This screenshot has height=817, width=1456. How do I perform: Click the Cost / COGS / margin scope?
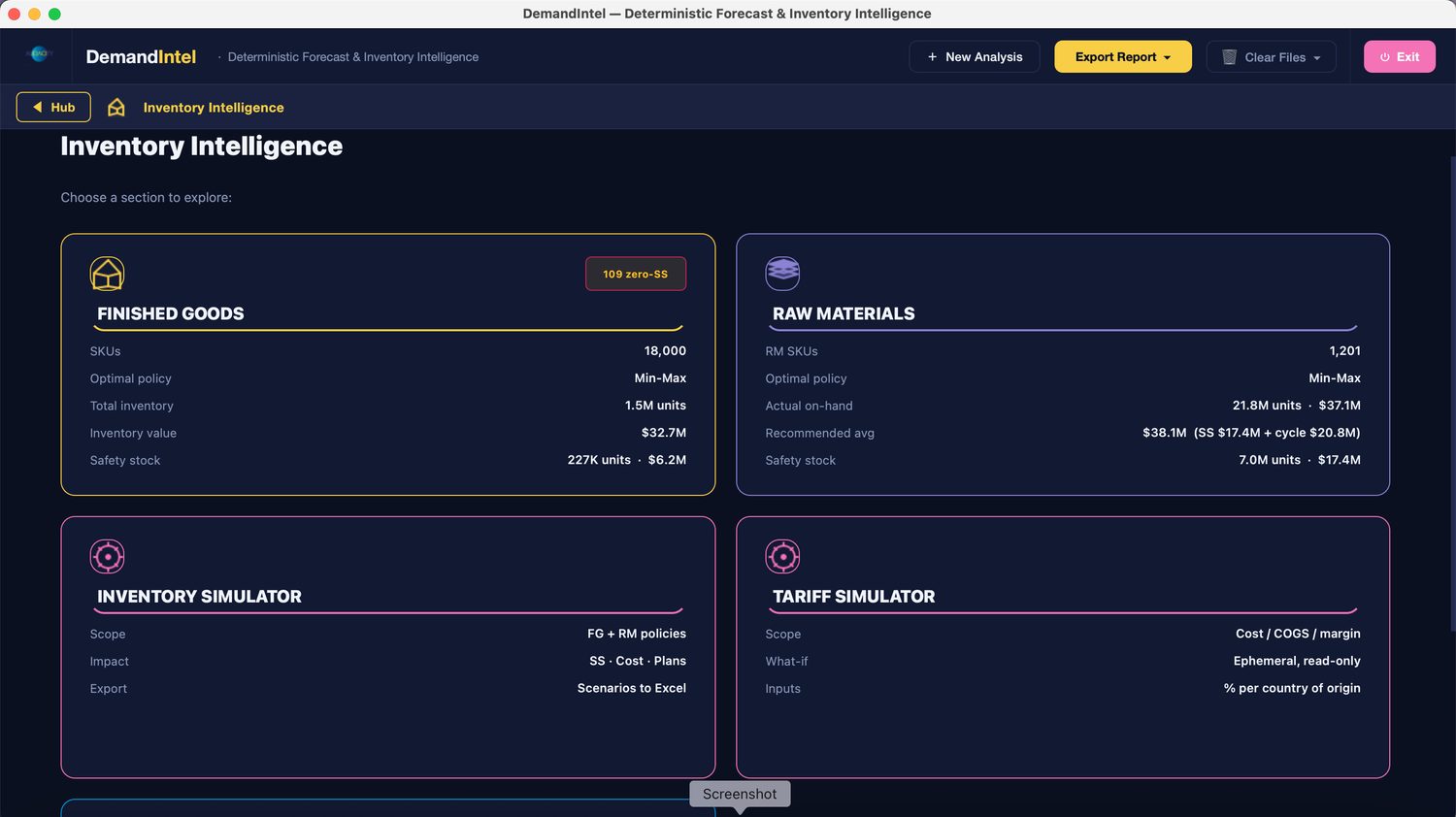[1298, 634]
